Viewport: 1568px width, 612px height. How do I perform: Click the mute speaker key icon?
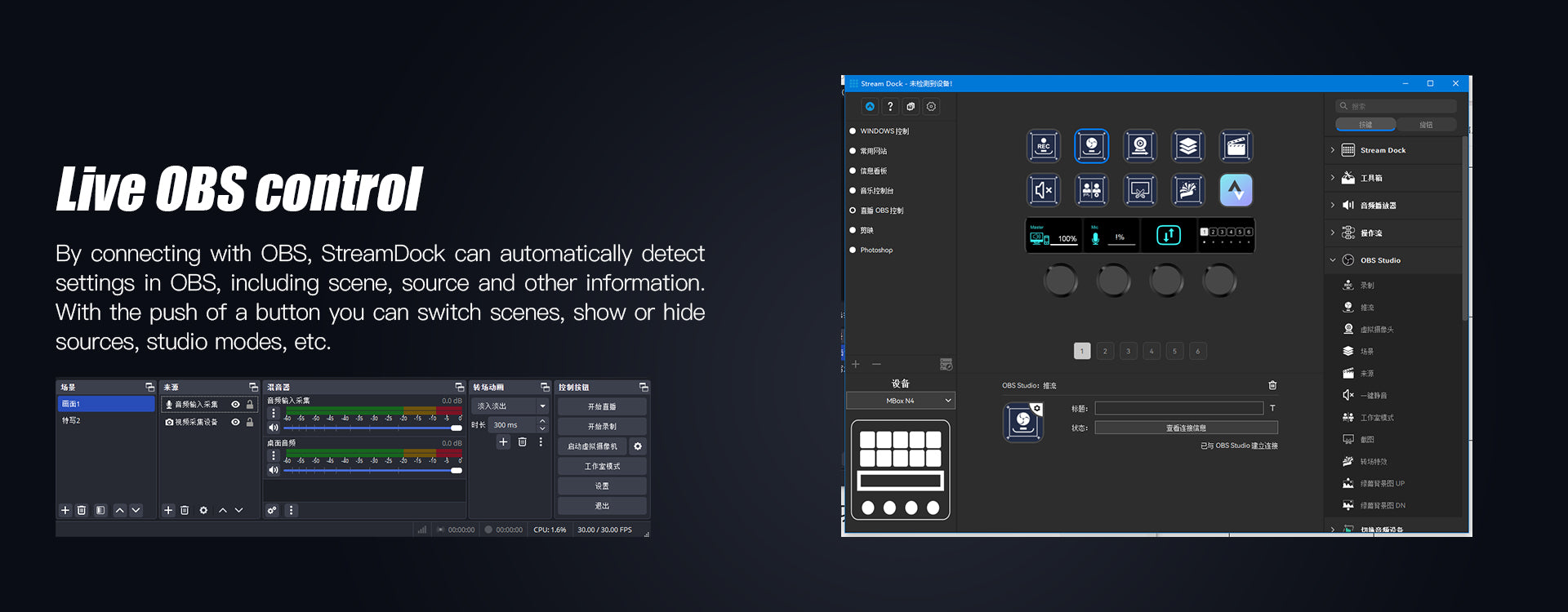(1043, 191)
